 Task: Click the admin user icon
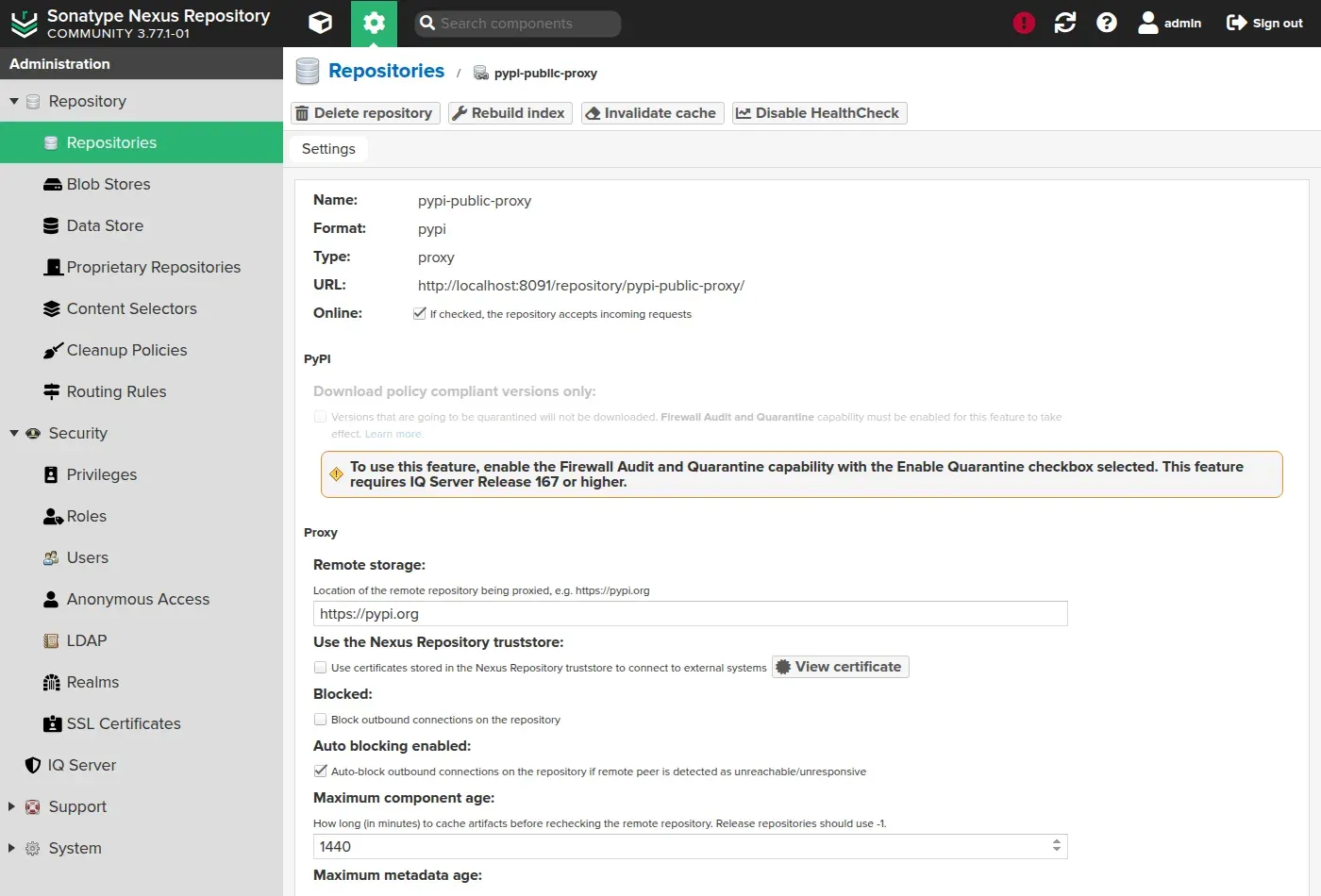[1147, 23]
